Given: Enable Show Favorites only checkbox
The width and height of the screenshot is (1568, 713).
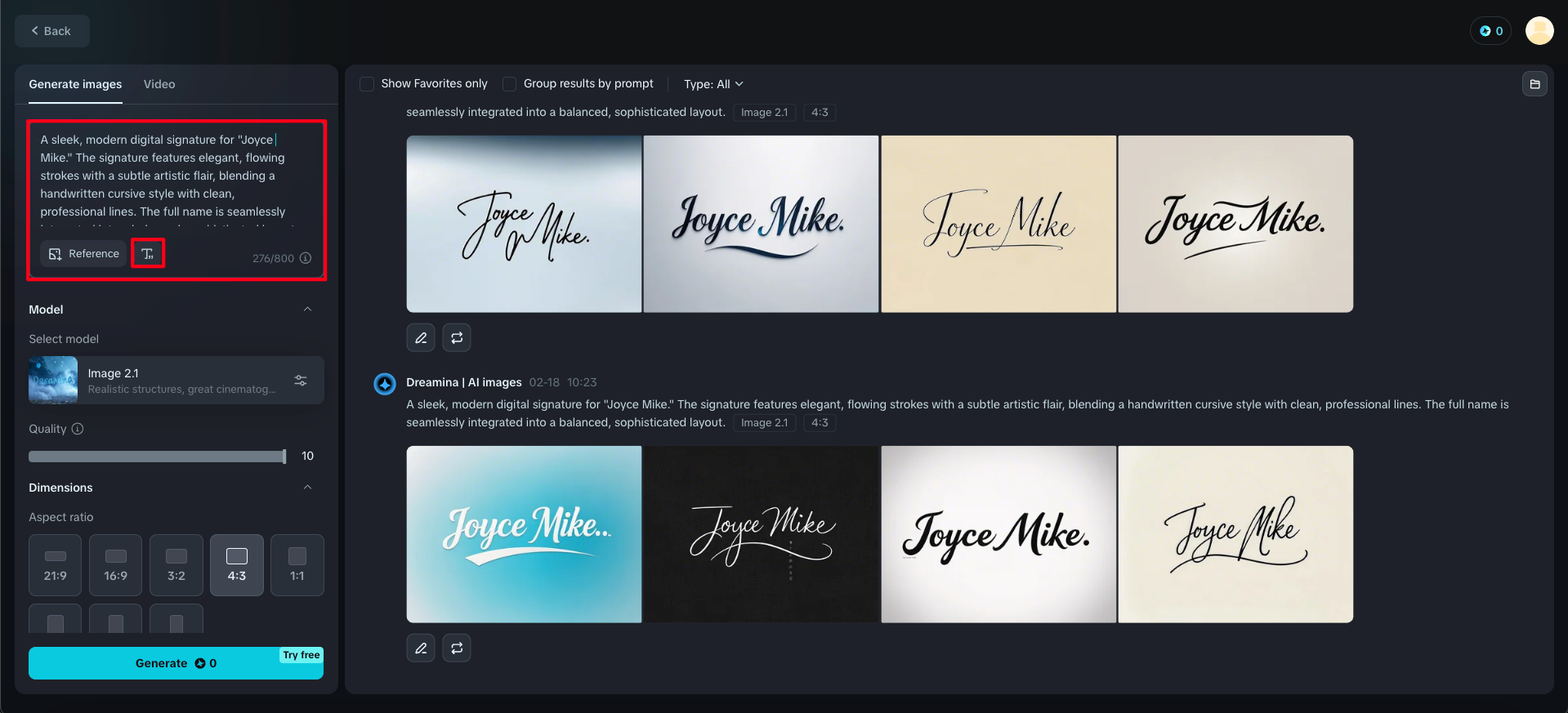Looking at the screenshot, I should [x=368, y=84].
